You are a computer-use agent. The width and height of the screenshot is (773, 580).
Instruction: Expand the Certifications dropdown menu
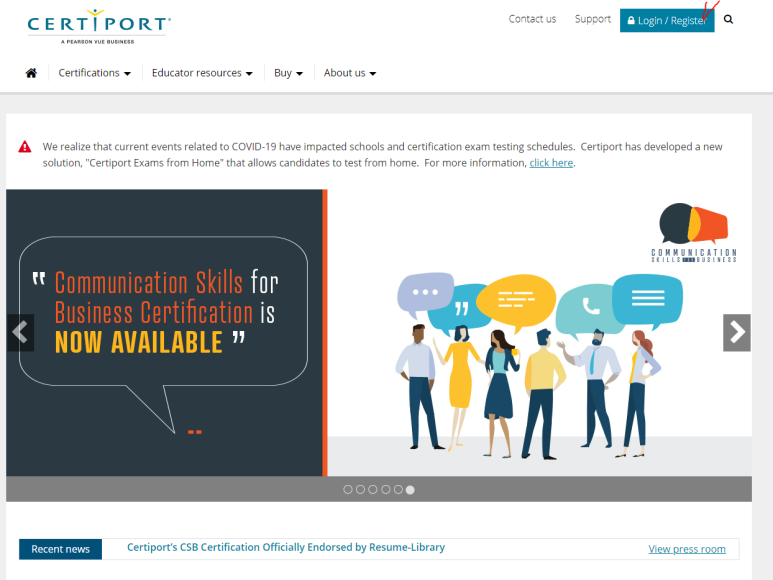coord(95,73)
